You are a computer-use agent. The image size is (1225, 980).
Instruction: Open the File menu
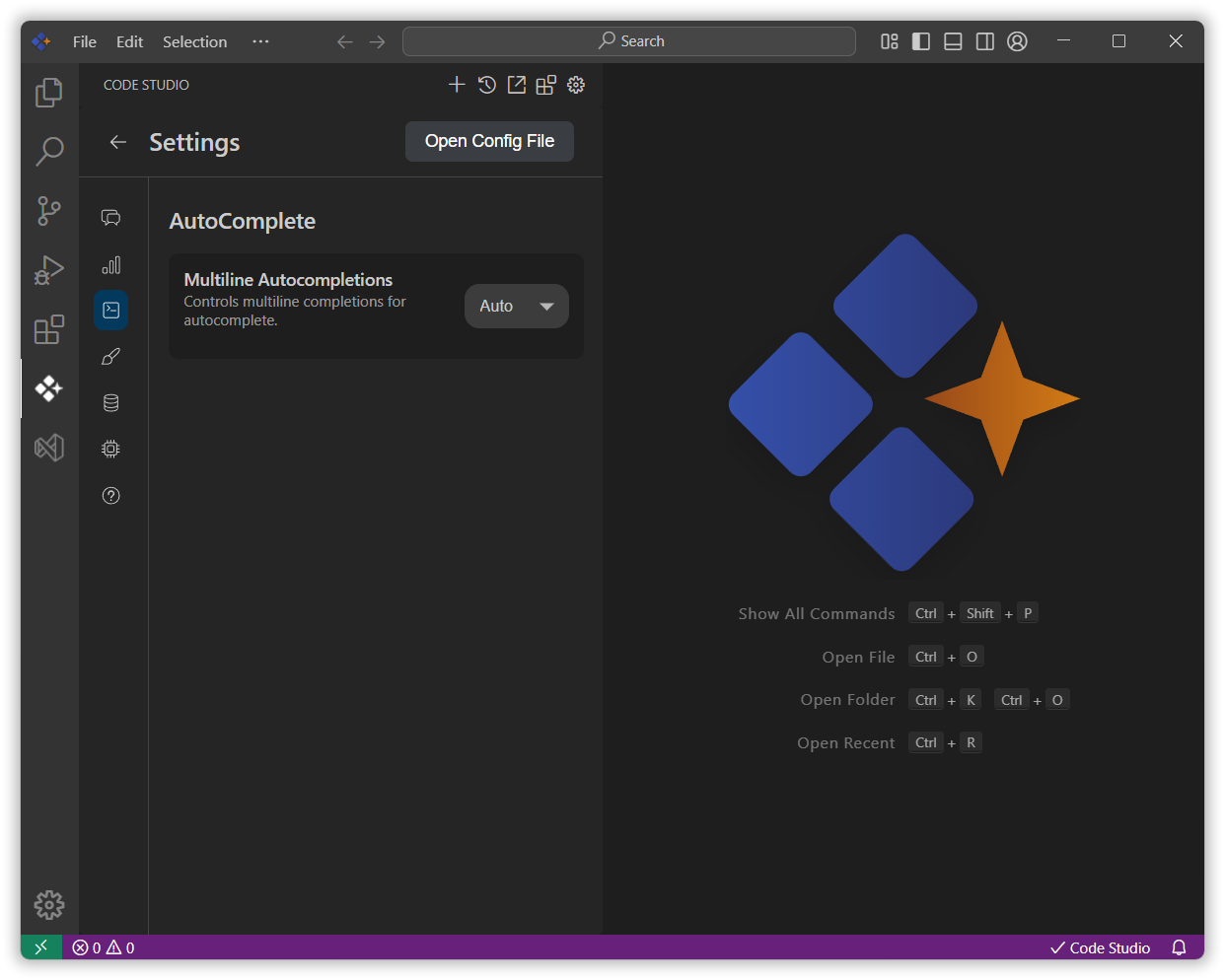[85, 41]
